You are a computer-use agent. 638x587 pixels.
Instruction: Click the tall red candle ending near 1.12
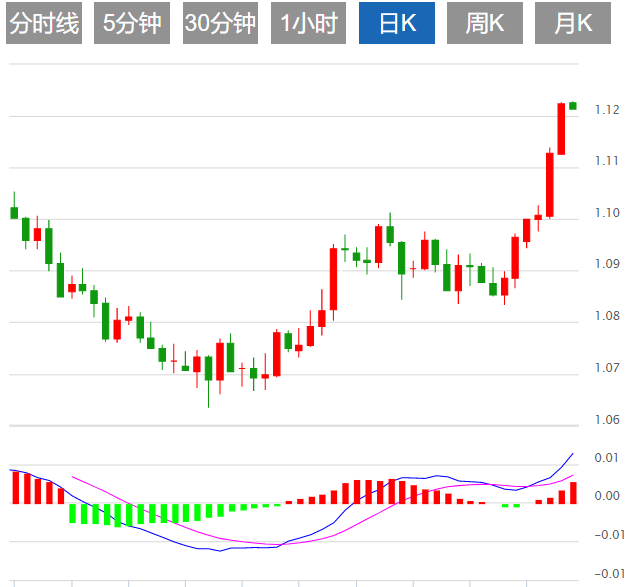pyautogui.click(x=561, y=129)
